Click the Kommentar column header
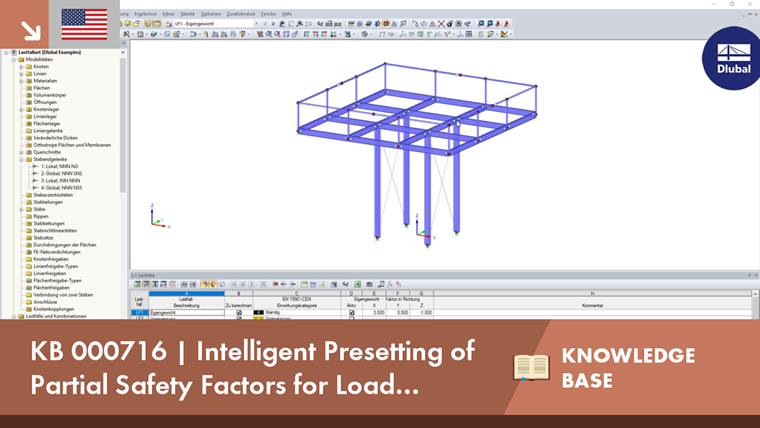This screenshot has width=760, height=428. [592, 305]
